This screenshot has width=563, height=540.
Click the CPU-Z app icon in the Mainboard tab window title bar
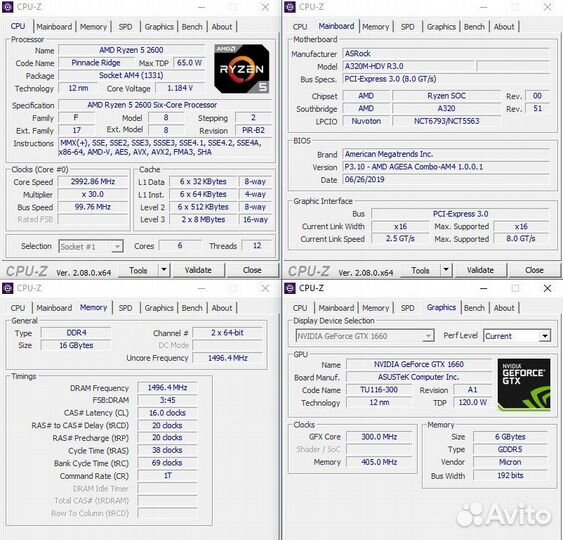290,7
